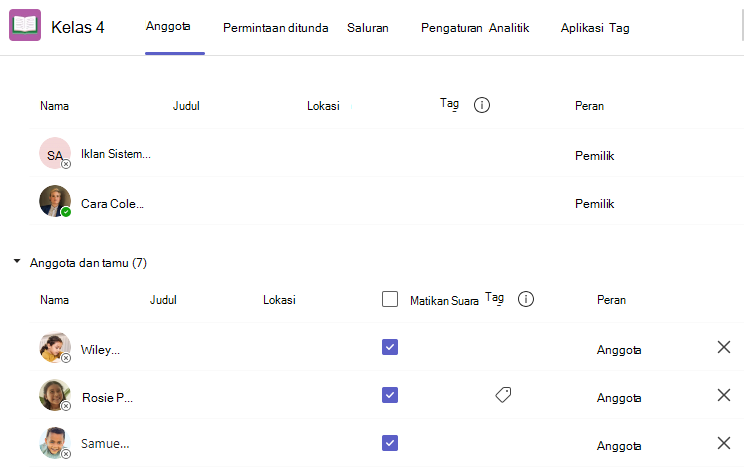Click the SA avatar for Iklan Sistem
This screenshot has height=469, width=744.
click(x=55, y=153)
